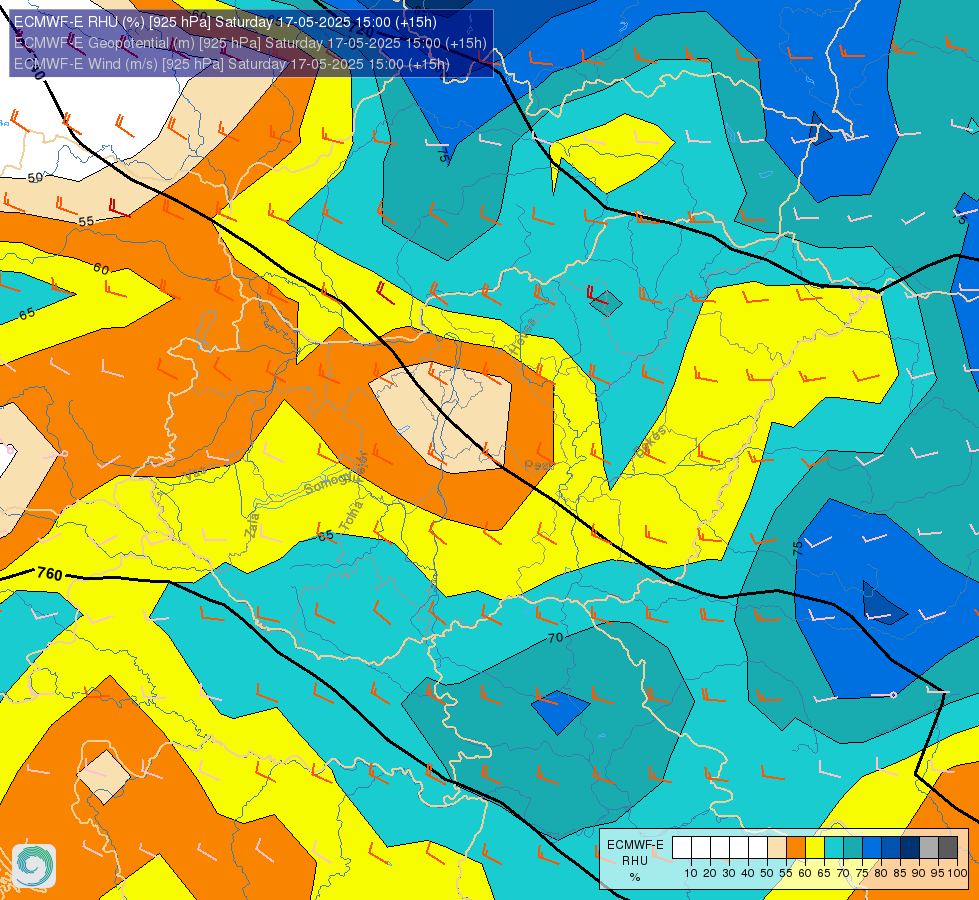Image resolution: width=979 pixels, height=900 pixels.
Task: Click the '50' humidity contour label on the map
Action: (x=36, y=177)
